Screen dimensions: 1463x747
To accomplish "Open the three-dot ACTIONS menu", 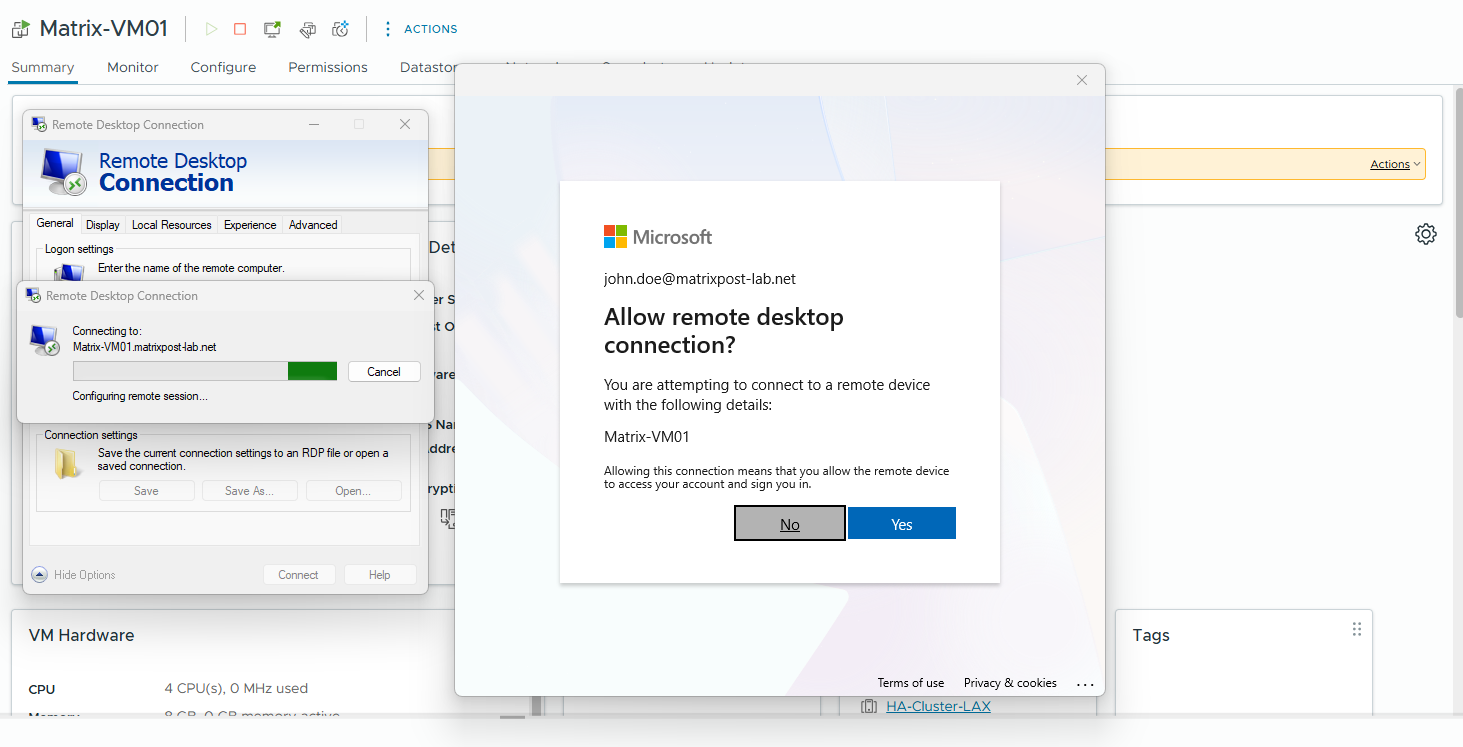I will click(421, 29).
